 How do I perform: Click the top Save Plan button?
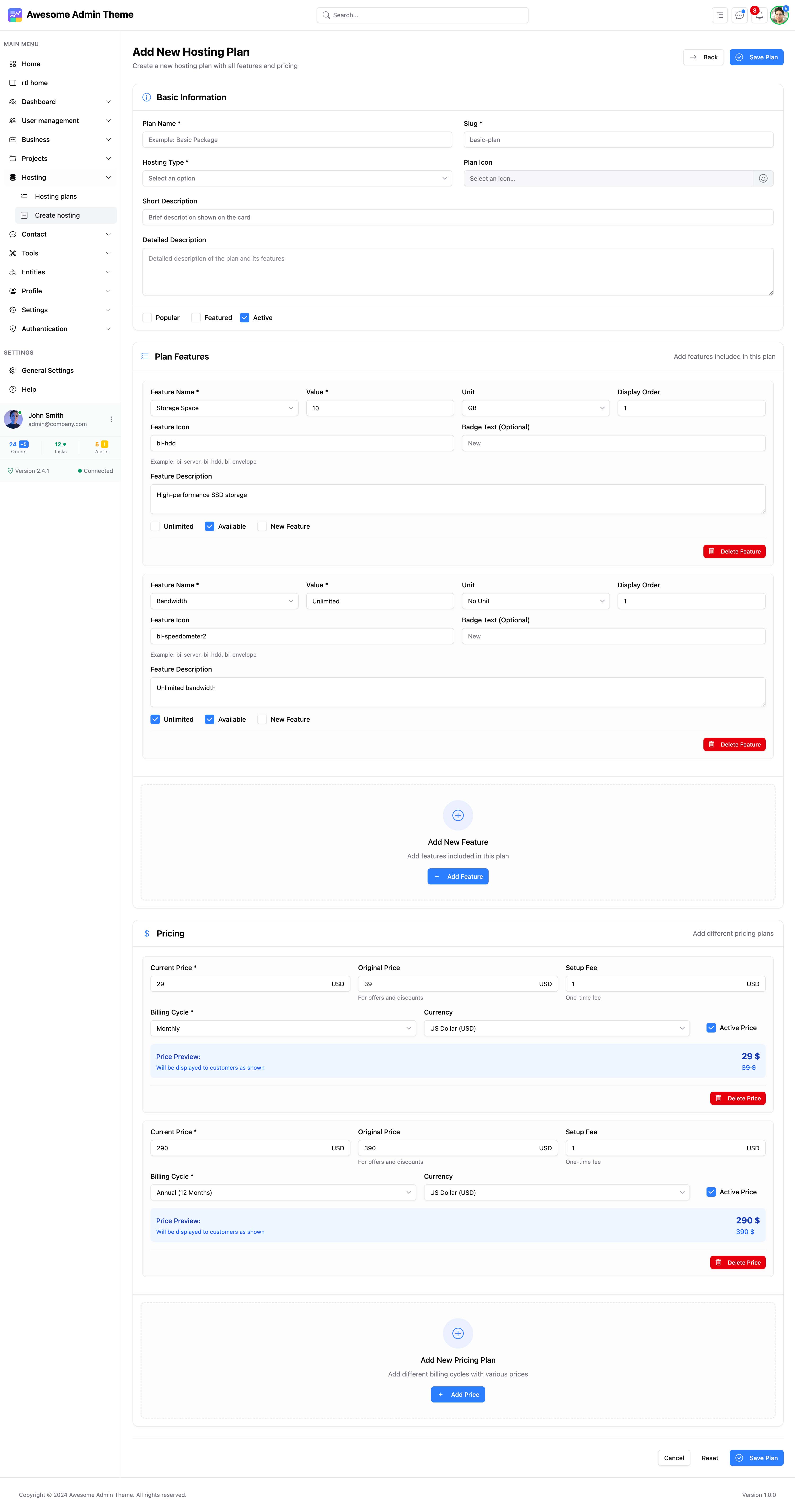[756, 57]
